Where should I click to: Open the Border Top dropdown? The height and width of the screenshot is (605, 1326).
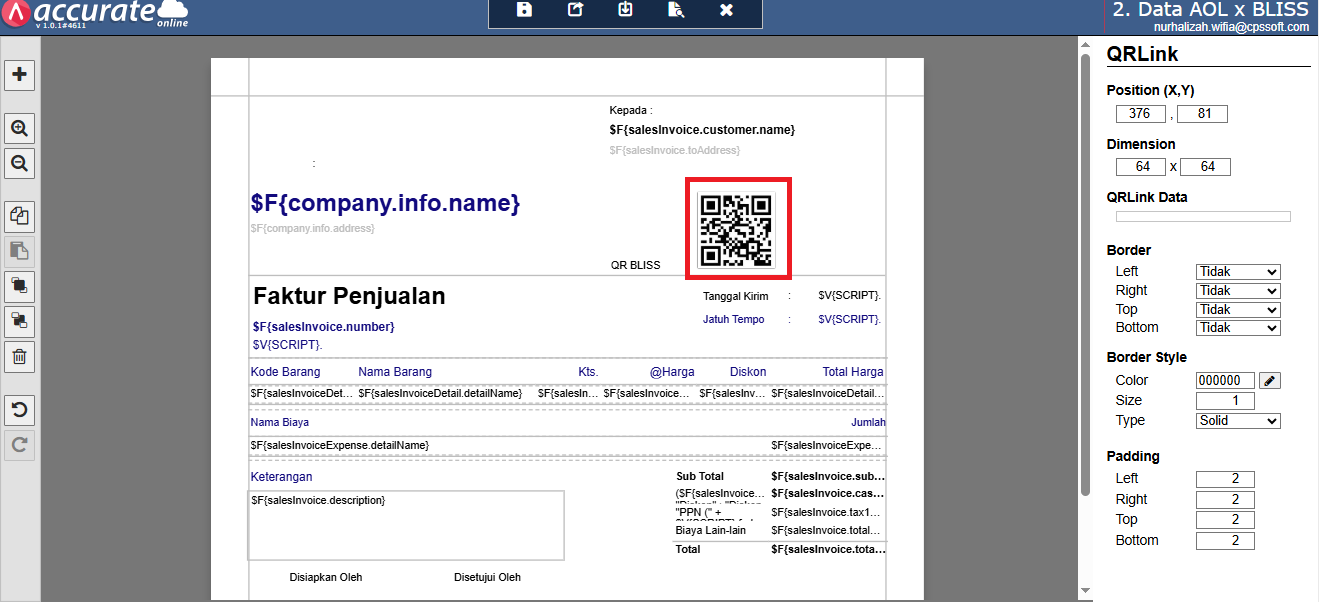pyautogui.click(x=1238, y=309)
